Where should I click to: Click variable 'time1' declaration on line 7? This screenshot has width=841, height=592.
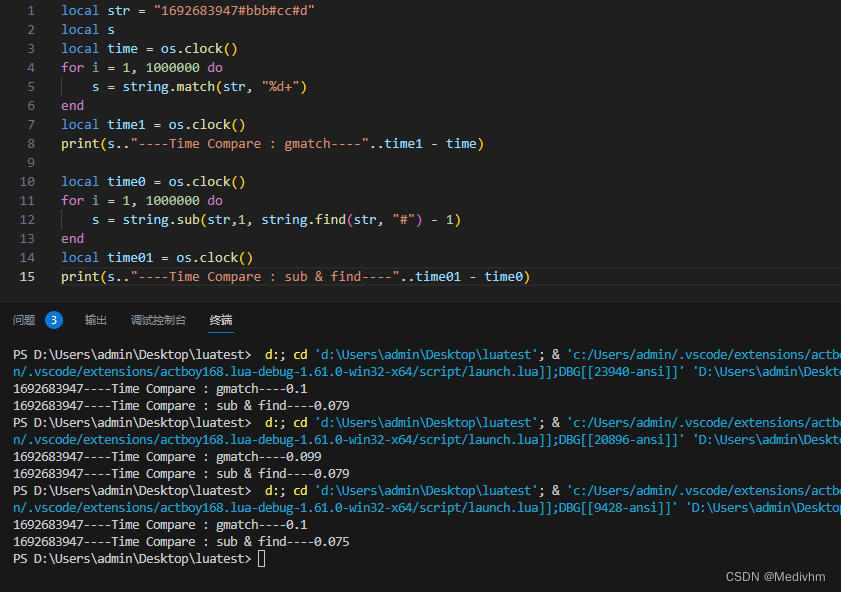pyautogui.click(x=126, y=125)
